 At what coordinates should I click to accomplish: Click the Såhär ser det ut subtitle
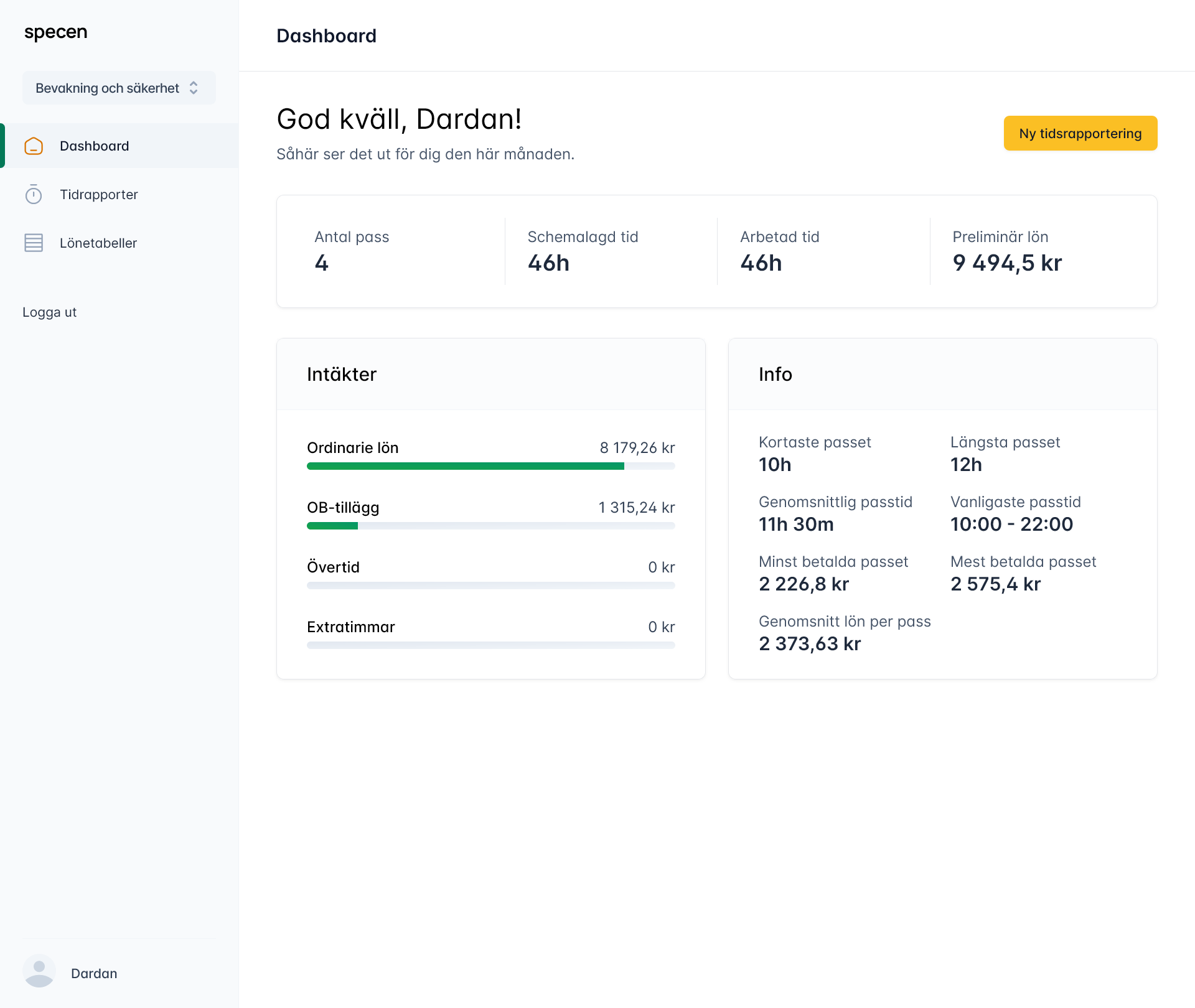425,154
